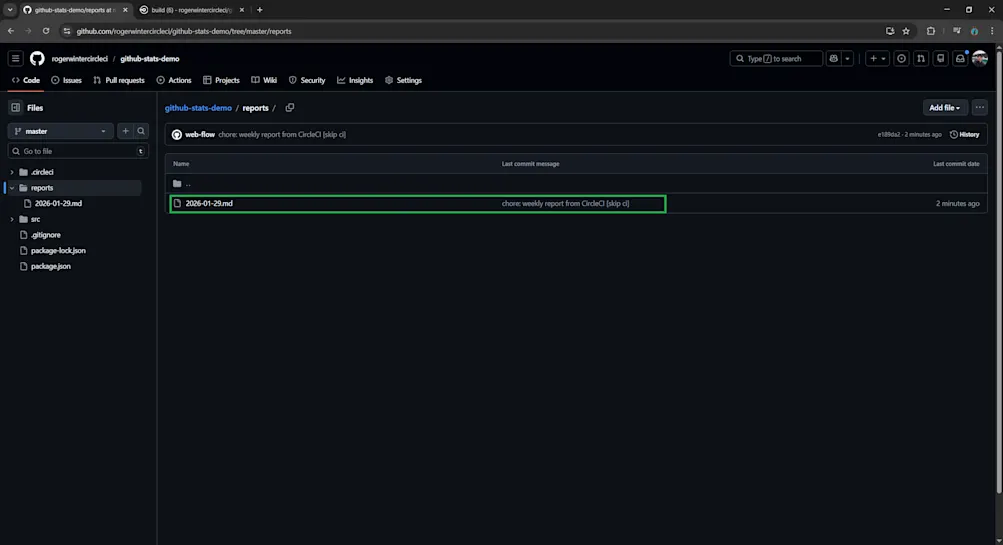Open the Pull requests tab
Screen dimensions: 1003x545
click(119, 80)
